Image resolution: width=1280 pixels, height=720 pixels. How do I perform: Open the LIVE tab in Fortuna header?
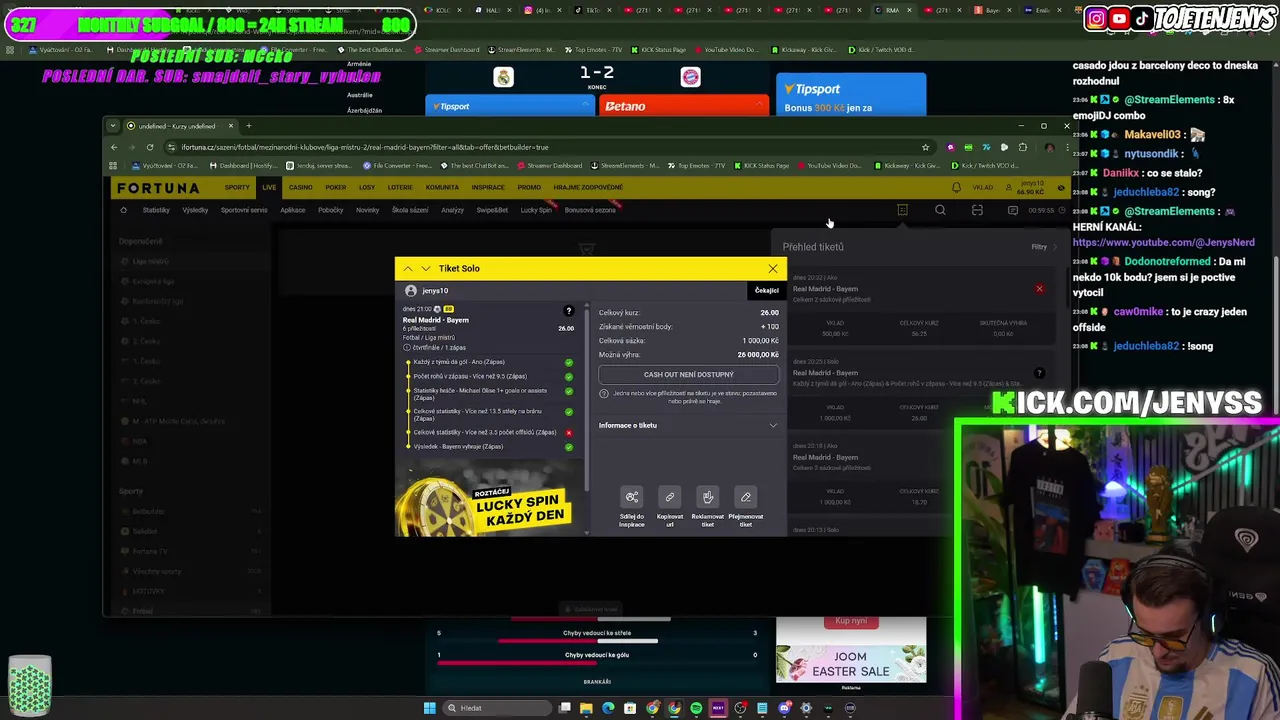click(x=269, y=187)
